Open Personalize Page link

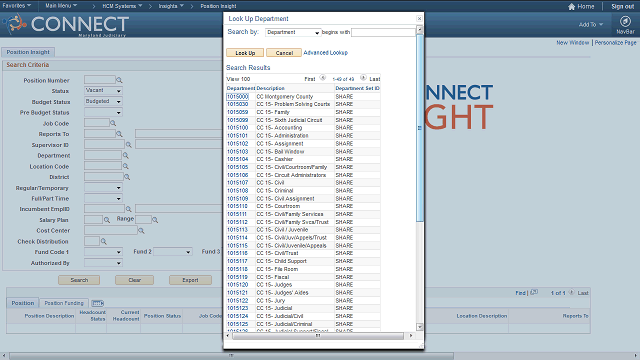pyautogui.click(x=615, y=42)
